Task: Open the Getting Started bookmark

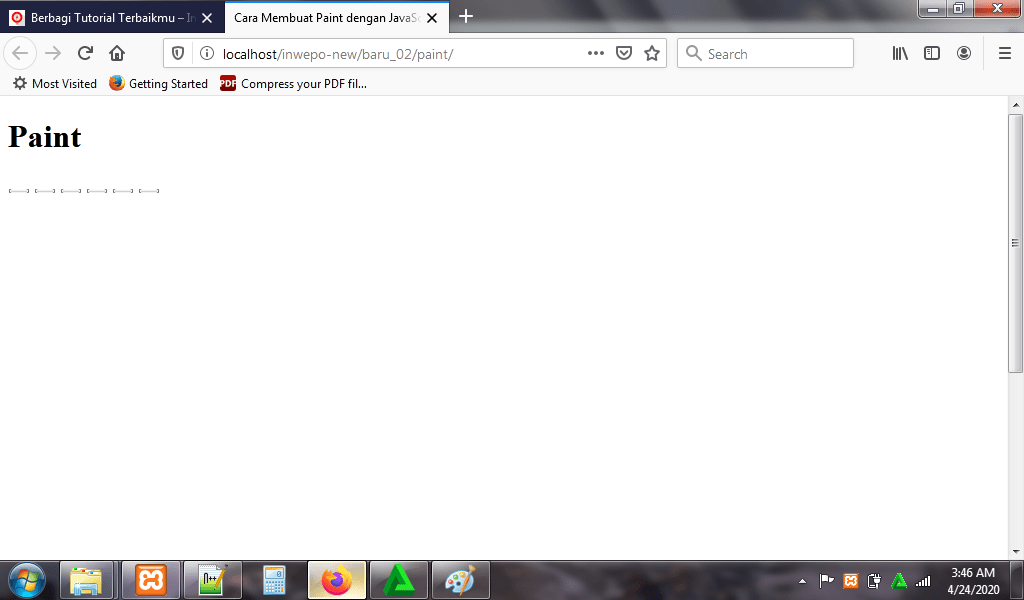Action: coord(158,84)
